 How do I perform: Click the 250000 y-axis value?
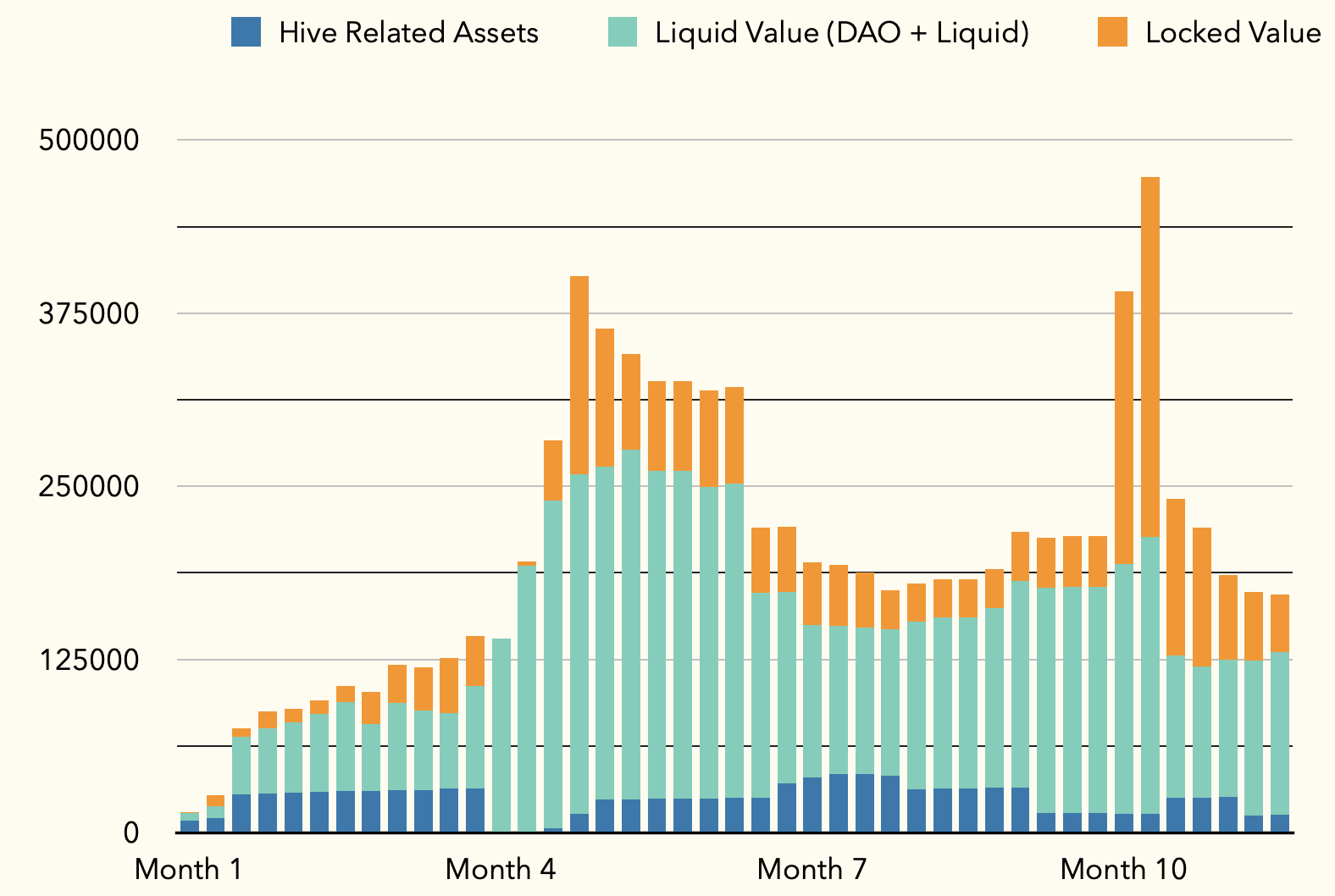[x=89, y=486]
